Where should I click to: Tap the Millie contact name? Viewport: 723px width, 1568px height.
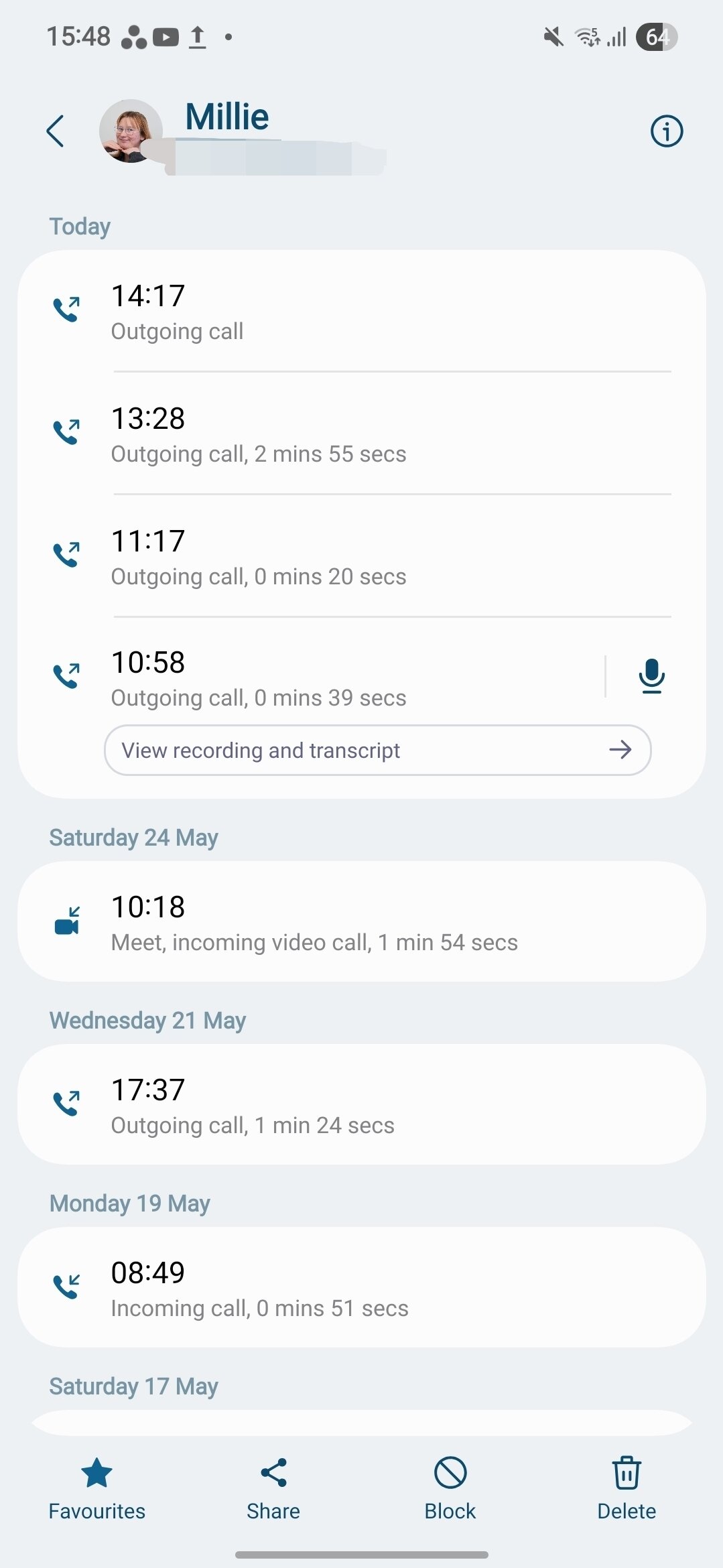[227, 117]
